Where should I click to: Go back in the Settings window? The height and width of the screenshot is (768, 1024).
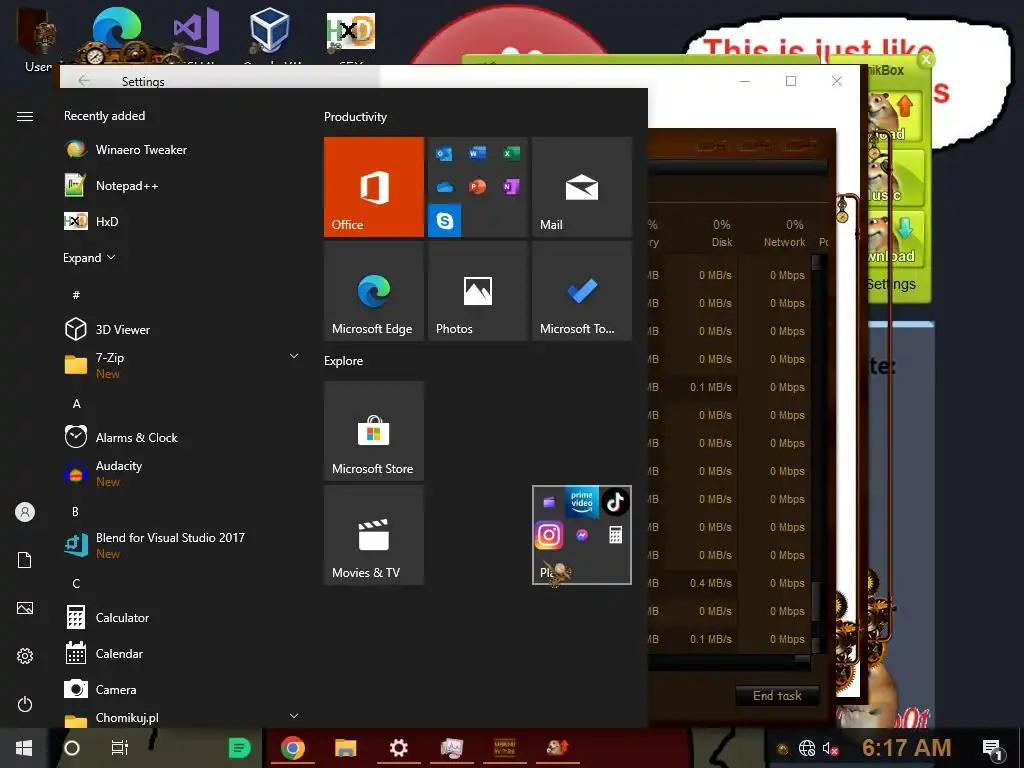tap(84, 80)
